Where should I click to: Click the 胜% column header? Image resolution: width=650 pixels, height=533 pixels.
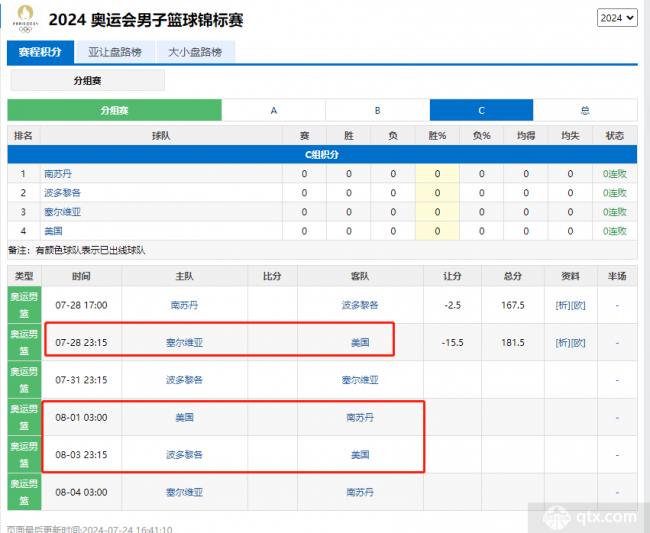coord(437,136)
